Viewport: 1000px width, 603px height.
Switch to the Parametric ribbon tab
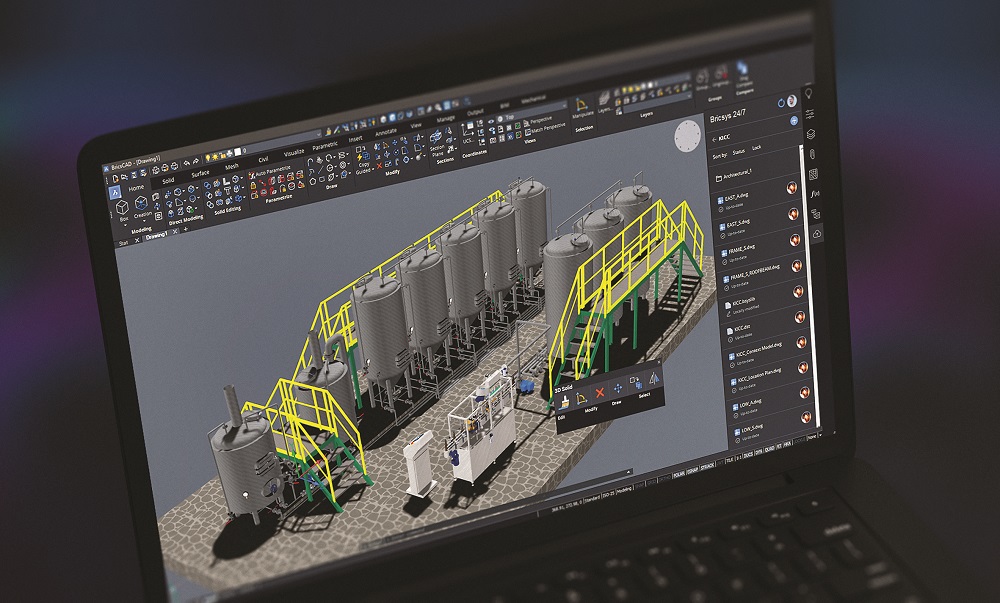(325, 146)
